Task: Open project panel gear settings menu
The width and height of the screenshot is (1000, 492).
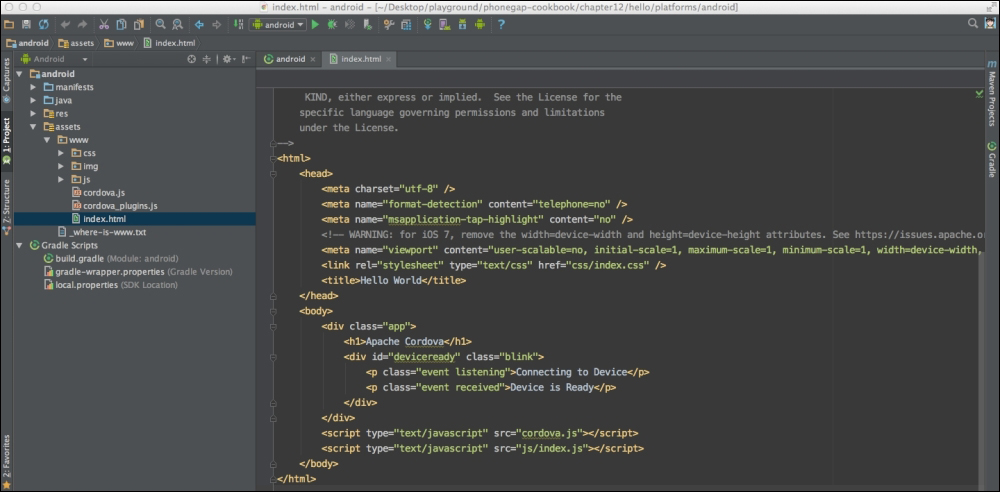Action: [x=228, y=59]
